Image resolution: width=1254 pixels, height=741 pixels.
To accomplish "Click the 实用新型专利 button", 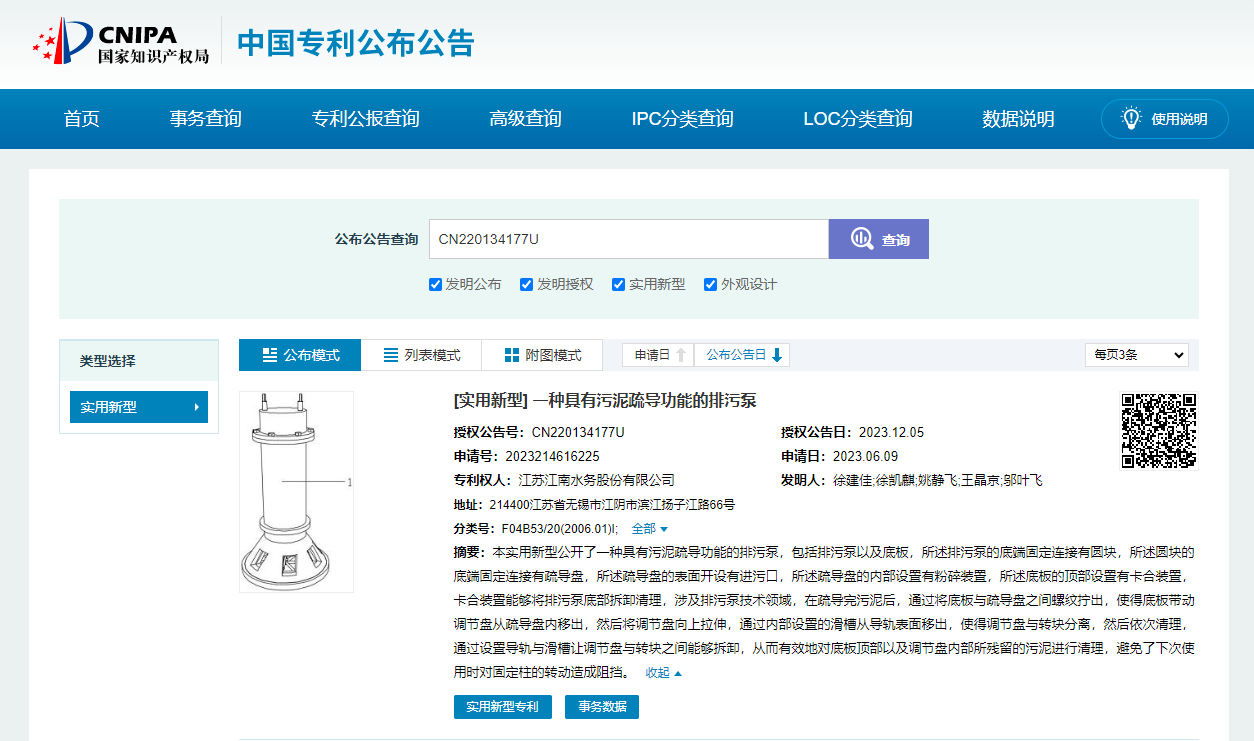I will click(503, 707).
